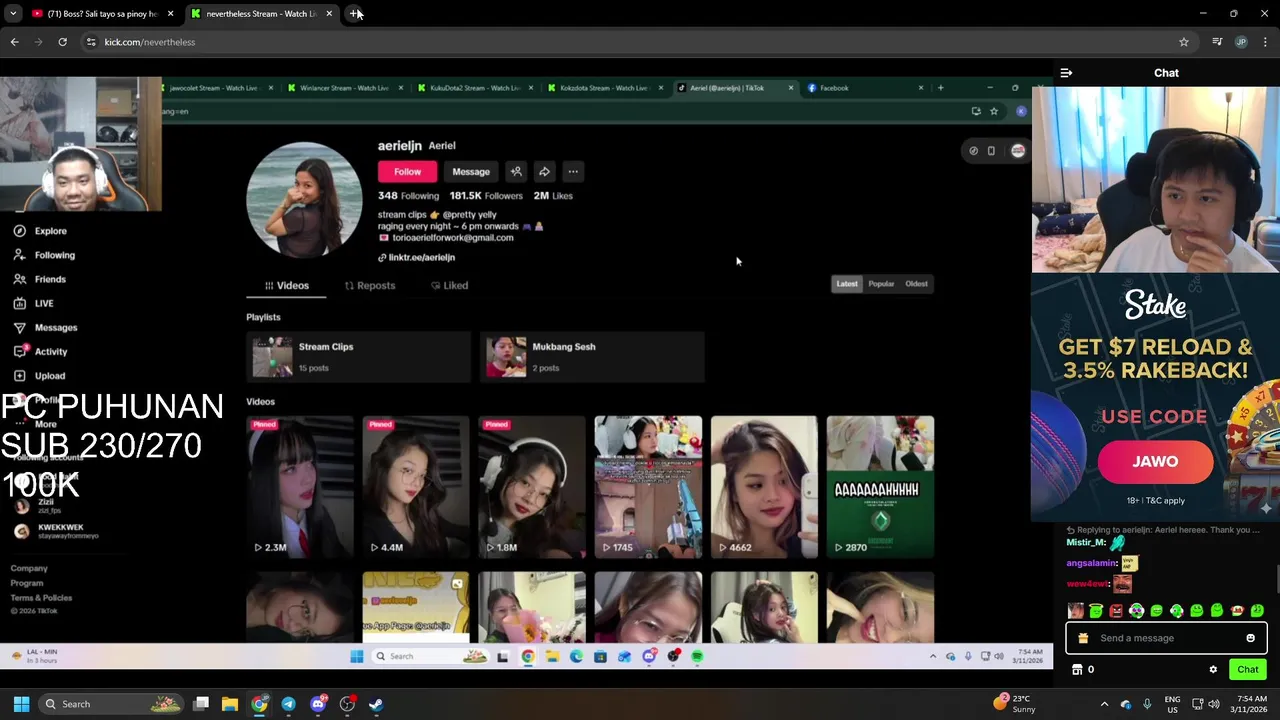Open Activity in the TikTok sidebar
Image resolution: width=1280 pixels, height=720 pixels.
[41, 351]
